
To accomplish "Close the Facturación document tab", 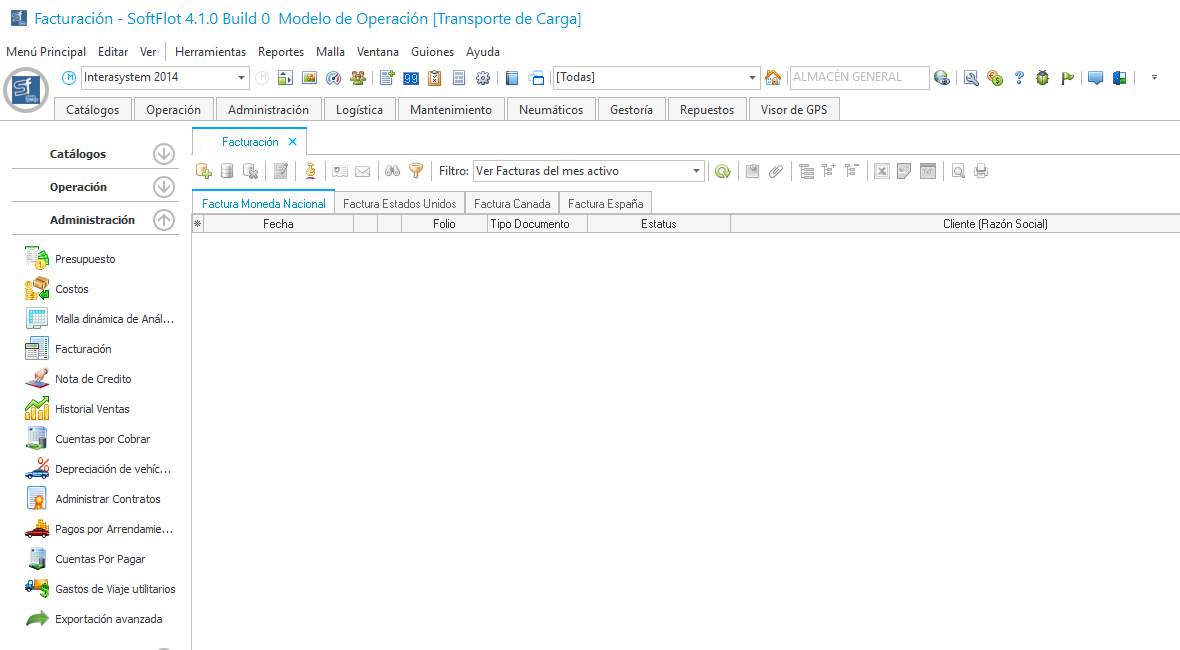I will [292, 142].
